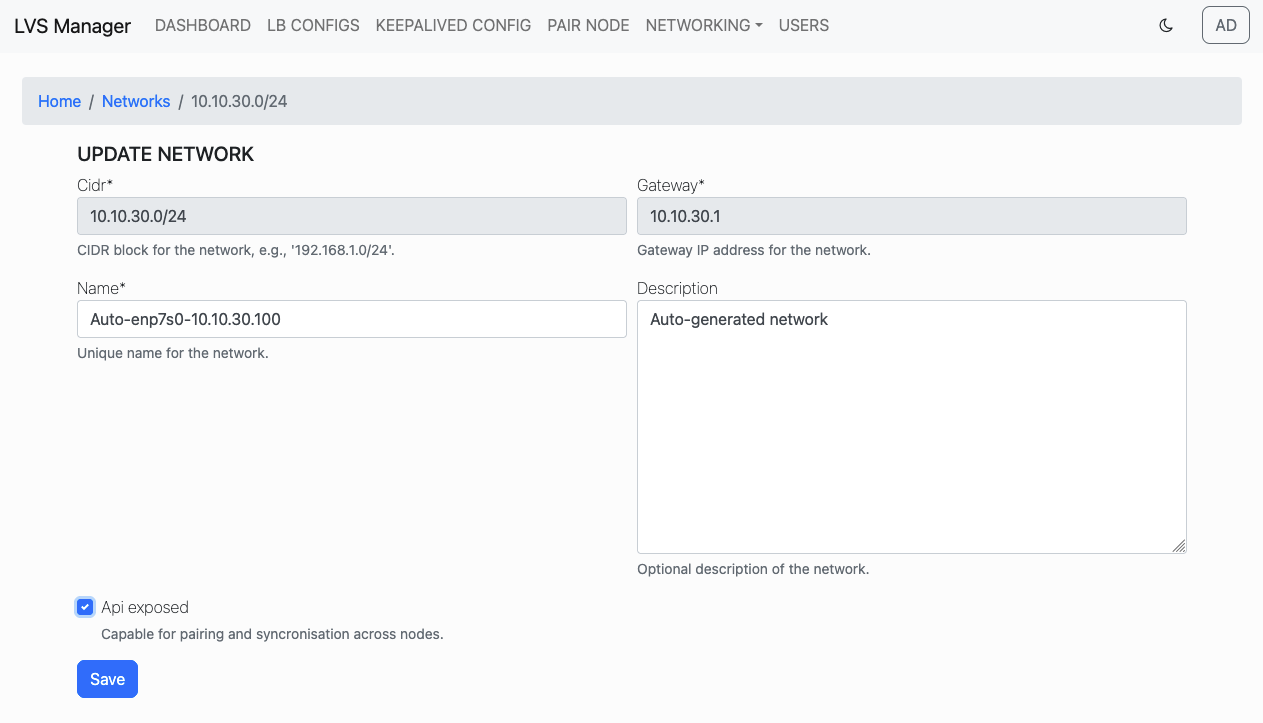Image resolution: width=1263 pixels, height=723 pixels.
Task: Focus the Name input field
Action: (352, 319)
